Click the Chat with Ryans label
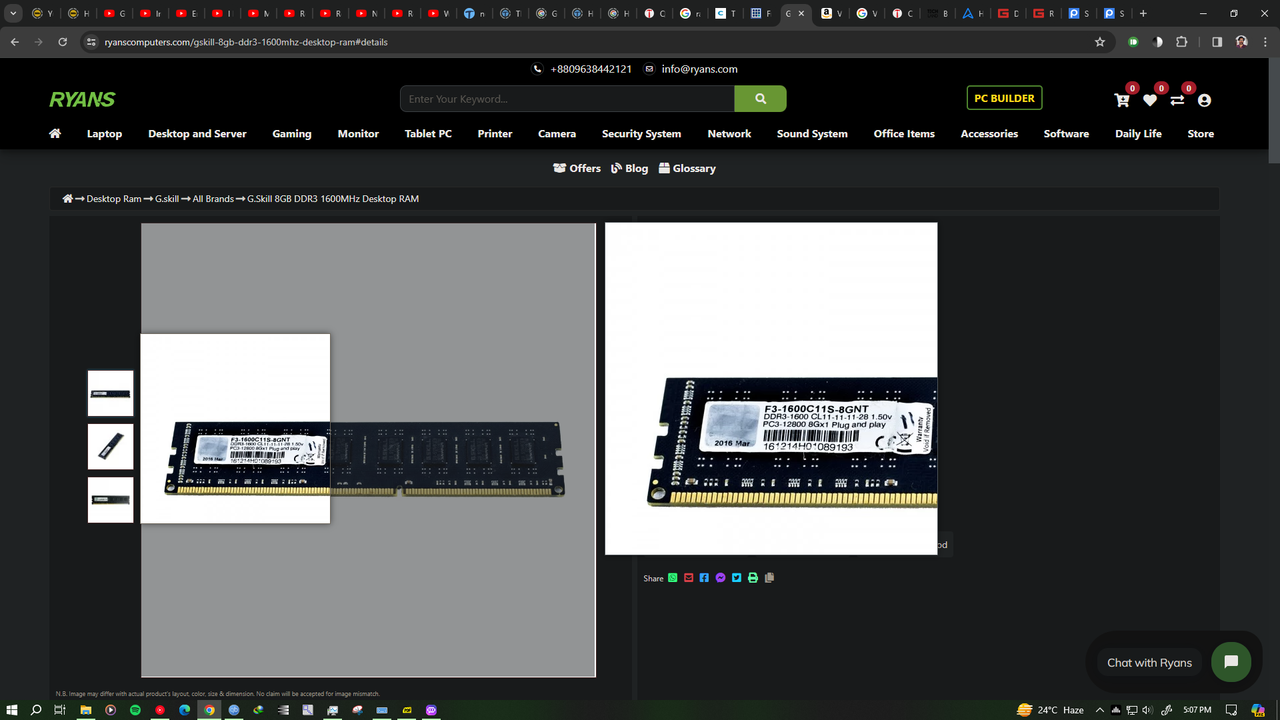Viewport: 1280px width, 720px height. 1149,662
